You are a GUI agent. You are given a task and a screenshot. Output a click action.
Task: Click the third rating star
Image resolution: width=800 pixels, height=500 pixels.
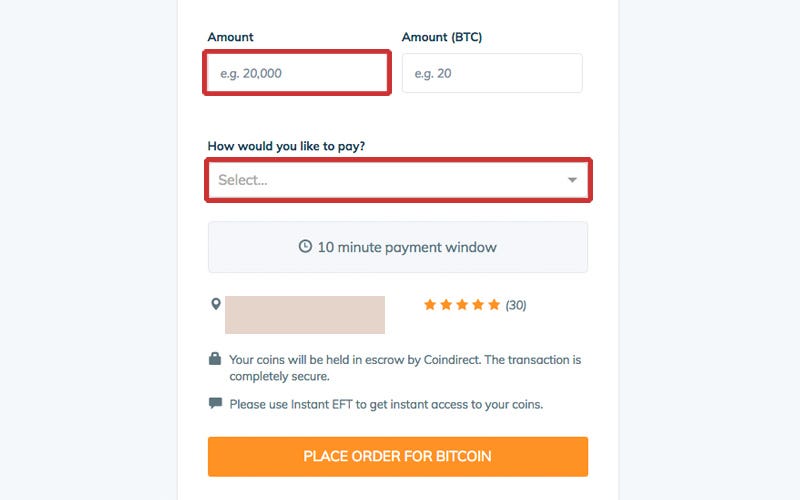click(x=462, y=305)
